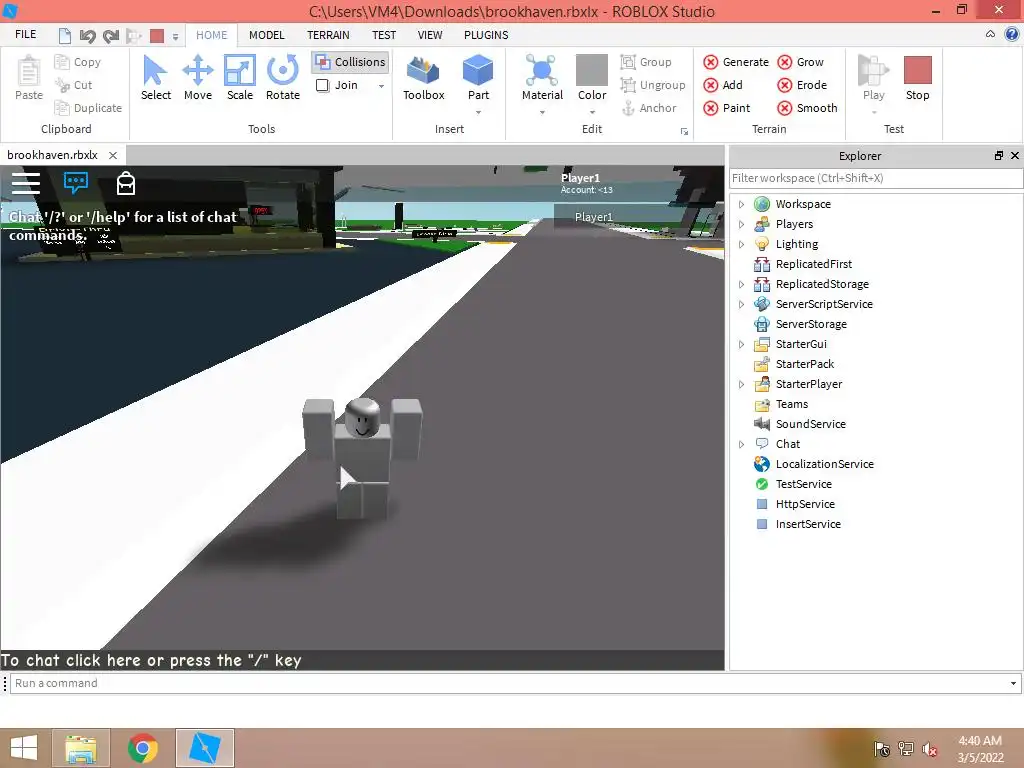Switch to the TERRAIN ribbon tab
This screenshot has height=768, width=1024.
pos(328,35)
